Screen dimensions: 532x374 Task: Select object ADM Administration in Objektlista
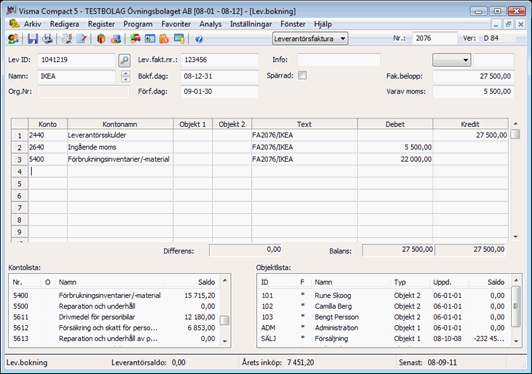(384, 328)
